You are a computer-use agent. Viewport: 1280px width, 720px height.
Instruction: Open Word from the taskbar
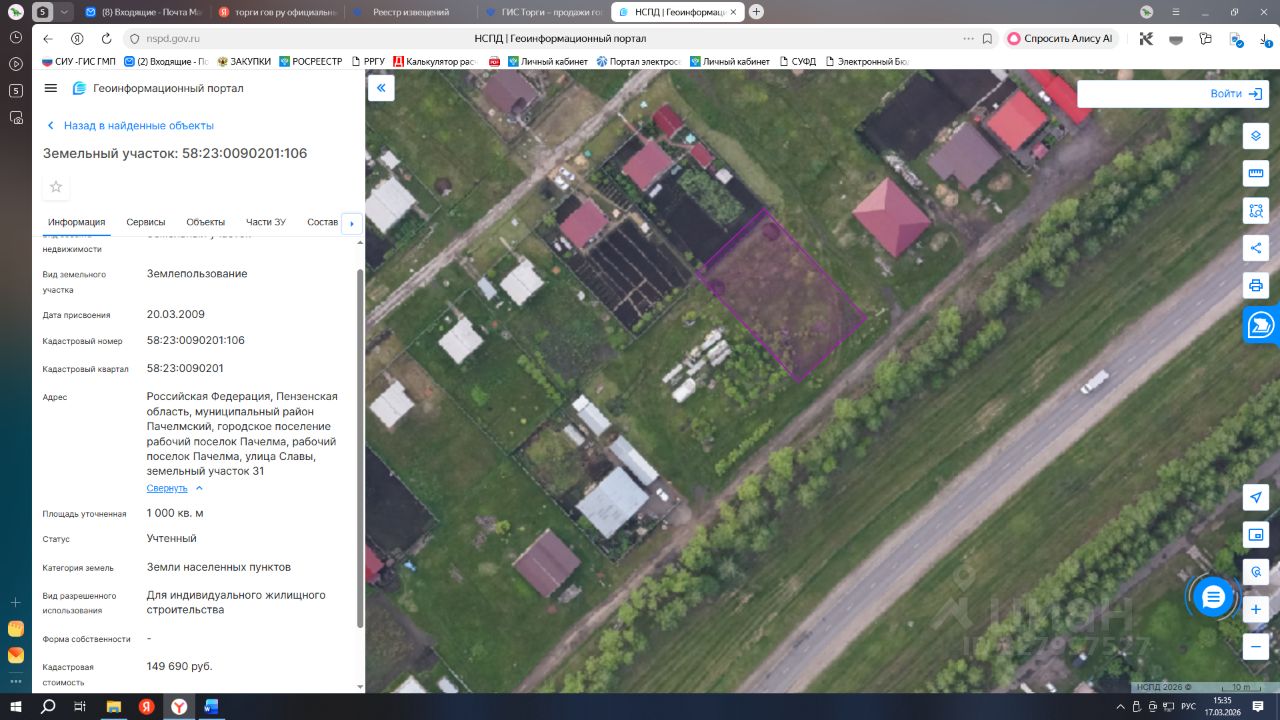click(211, 706)
